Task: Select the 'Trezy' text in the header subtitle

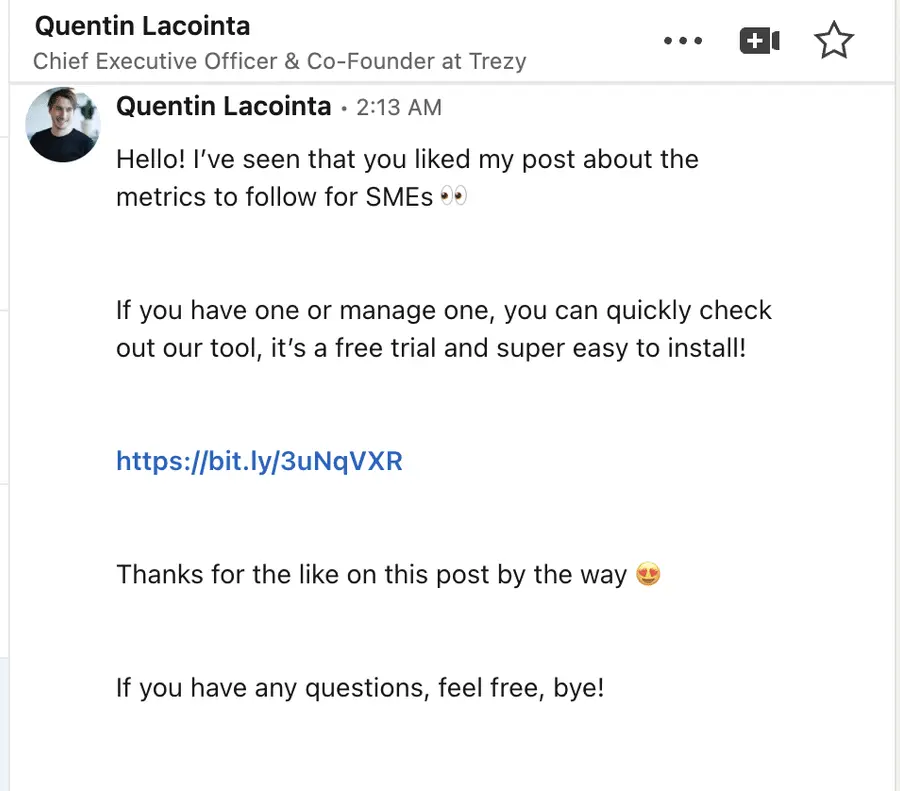Action: click(x=498, y=61)
